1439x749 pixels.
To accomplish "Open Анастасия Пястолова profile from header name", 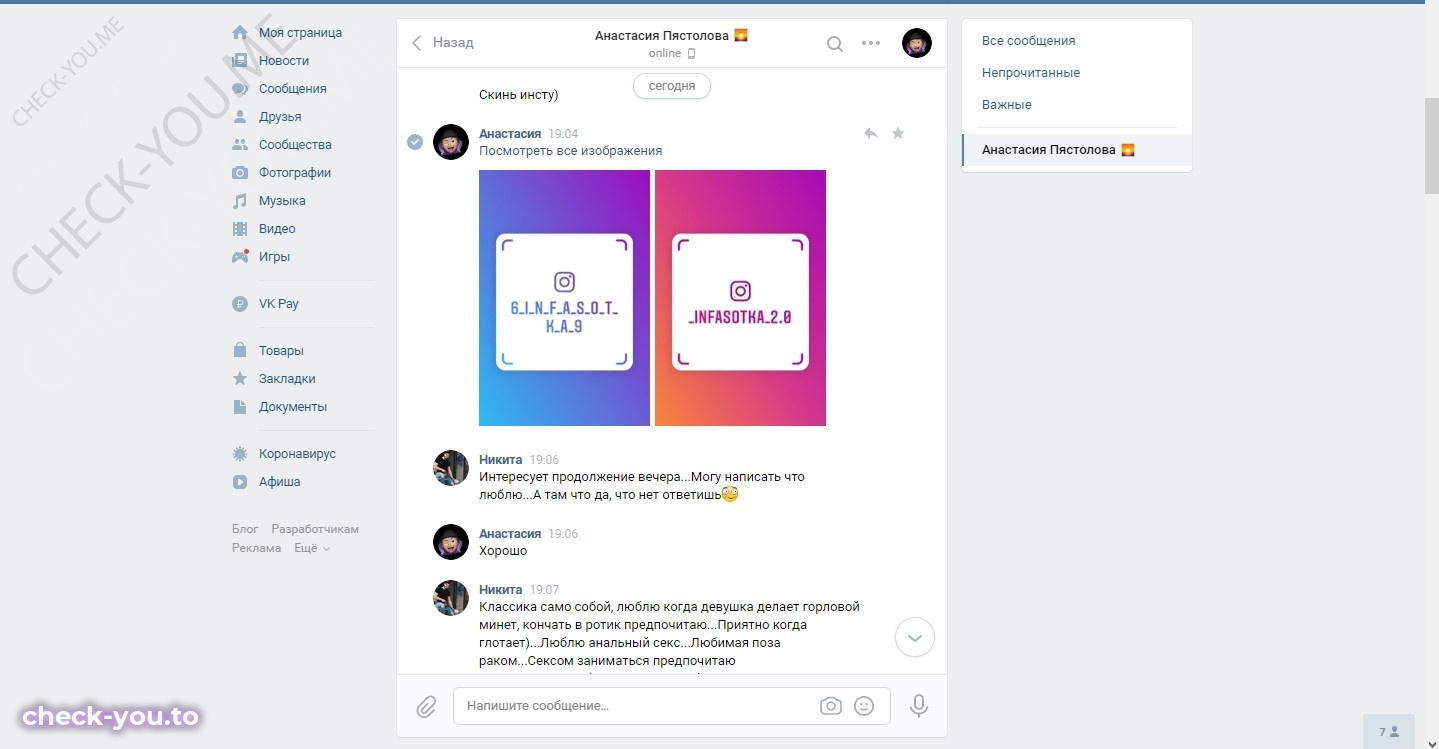I will [x=671, y=35].
